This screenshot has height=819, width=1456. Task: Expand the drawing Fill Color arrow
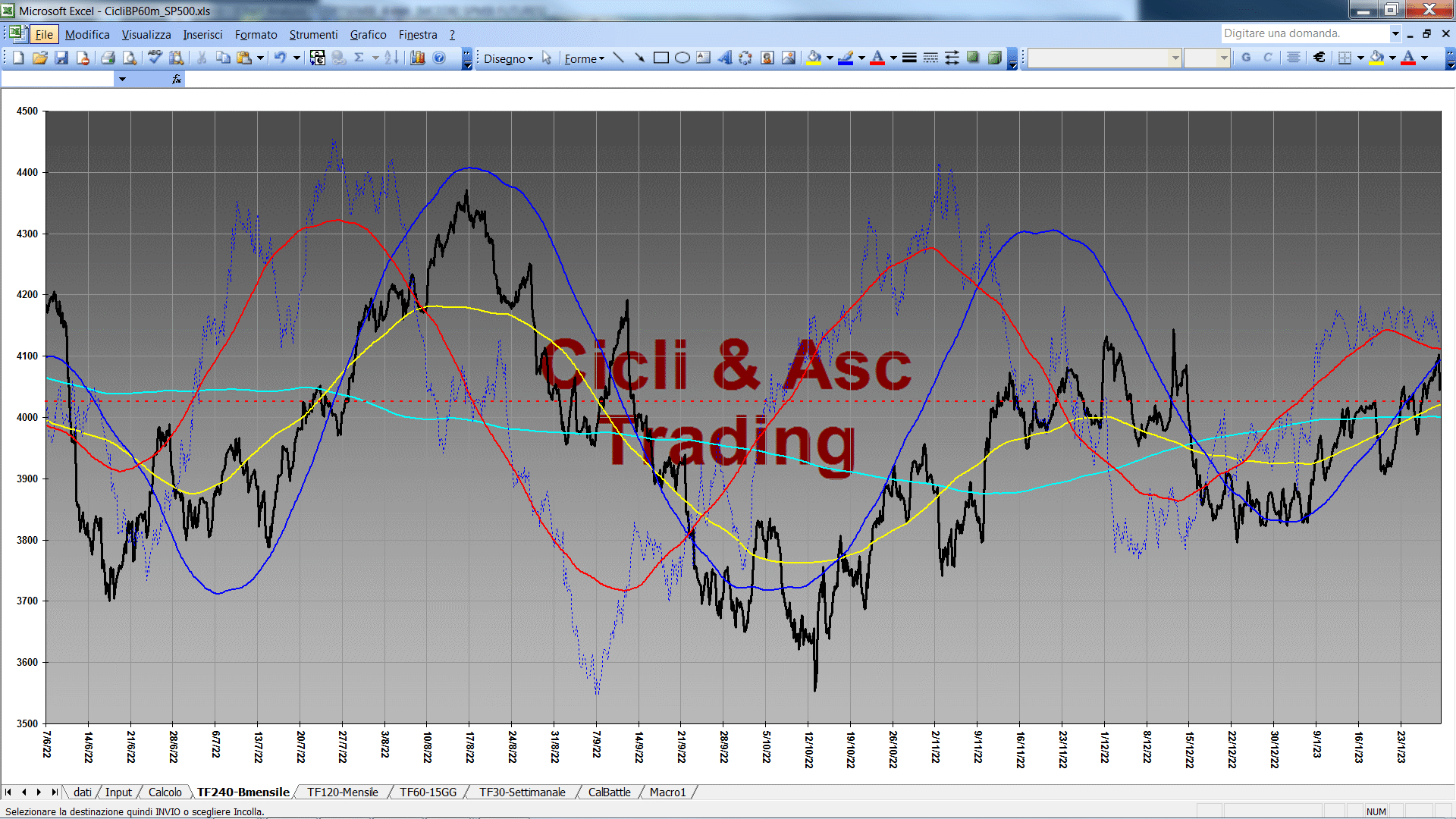tap(830, 58)
